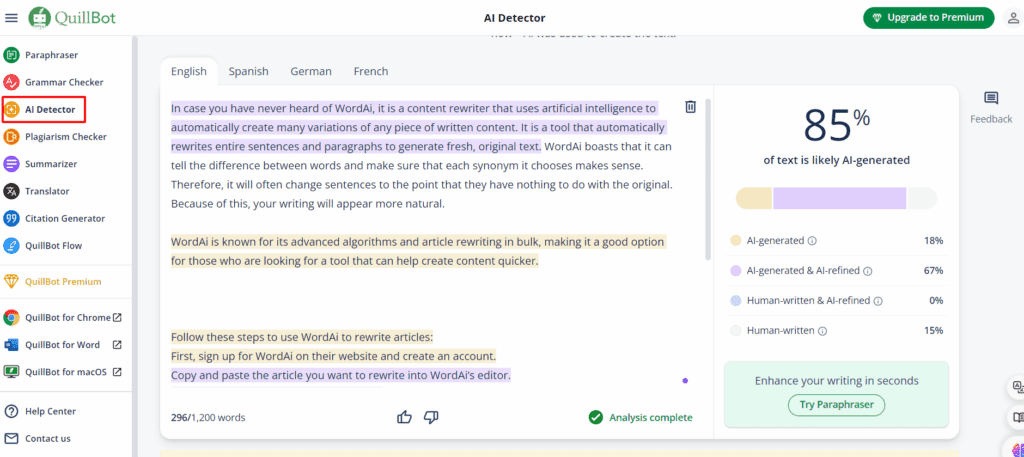Screen dimensions: 1024x457
Task: Click the highlighted line 'Follow these steps to use WordAi'
Action: click(x=302, y=338)
